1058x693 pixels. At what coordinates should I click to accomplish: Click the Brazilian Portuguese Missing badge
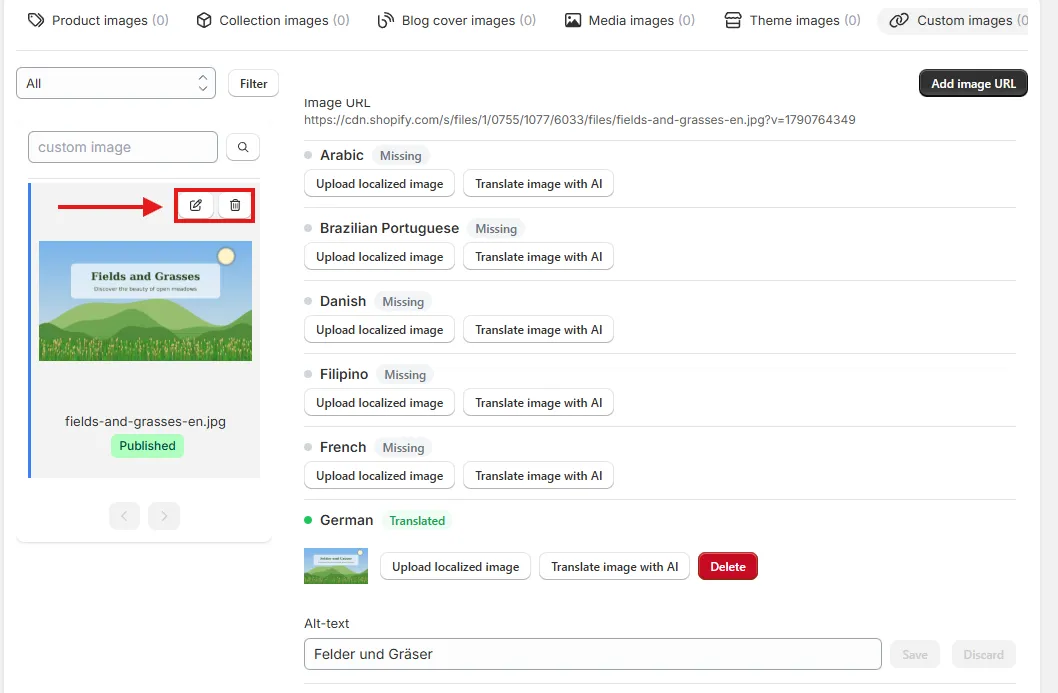click(496, 229)
